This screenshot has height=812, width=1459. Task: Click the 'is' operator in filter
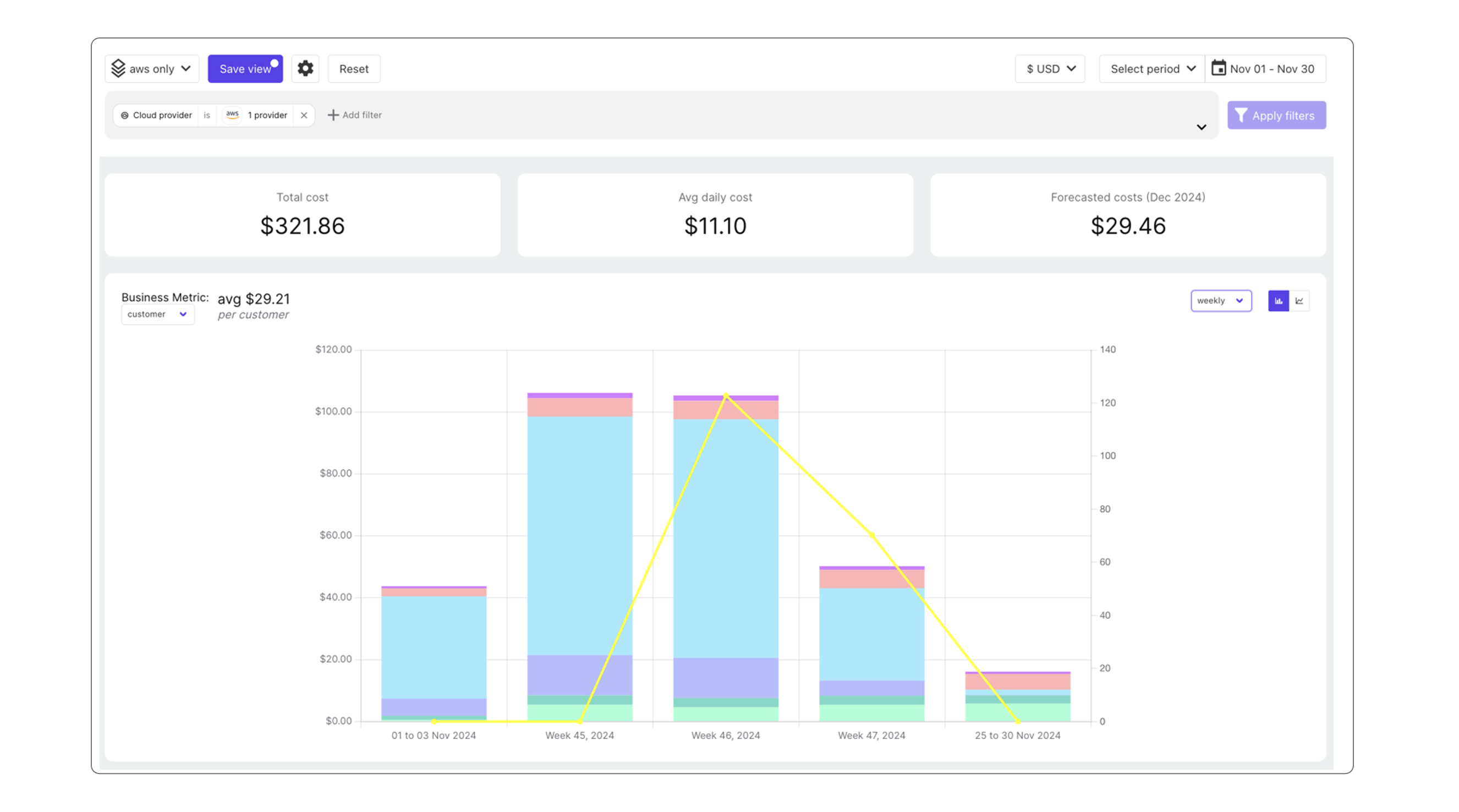[207, 115]
